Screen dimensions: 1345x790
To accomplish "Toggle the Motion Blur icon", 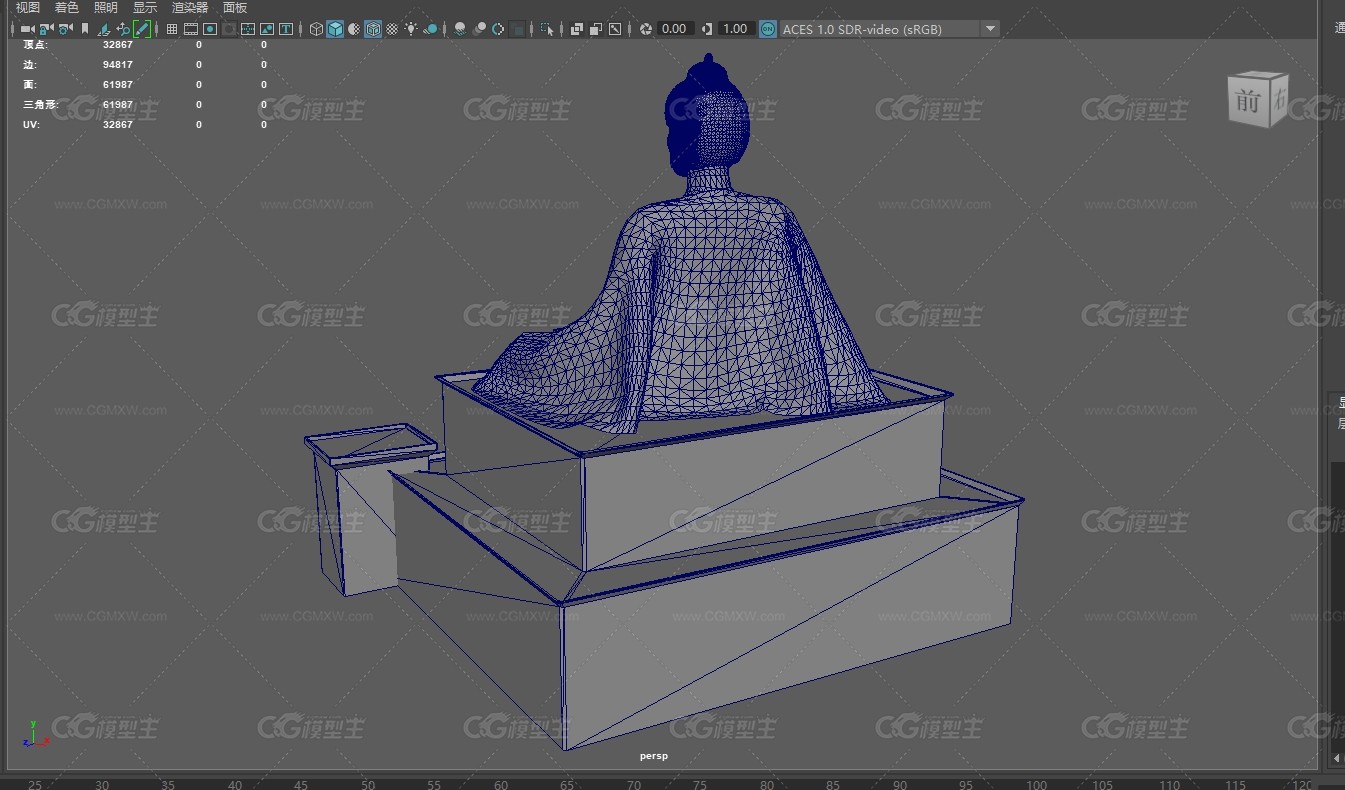I will [479, 29].
